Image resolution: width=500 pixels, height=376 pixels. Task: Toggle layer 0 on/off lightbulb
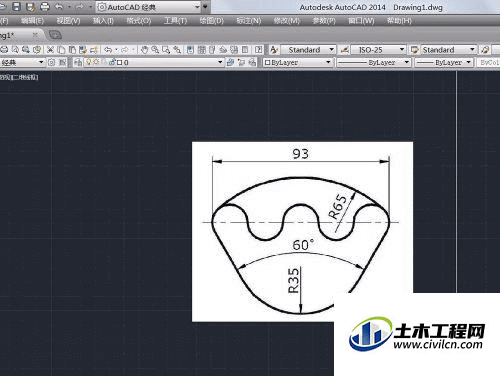[x=89, y=62]
